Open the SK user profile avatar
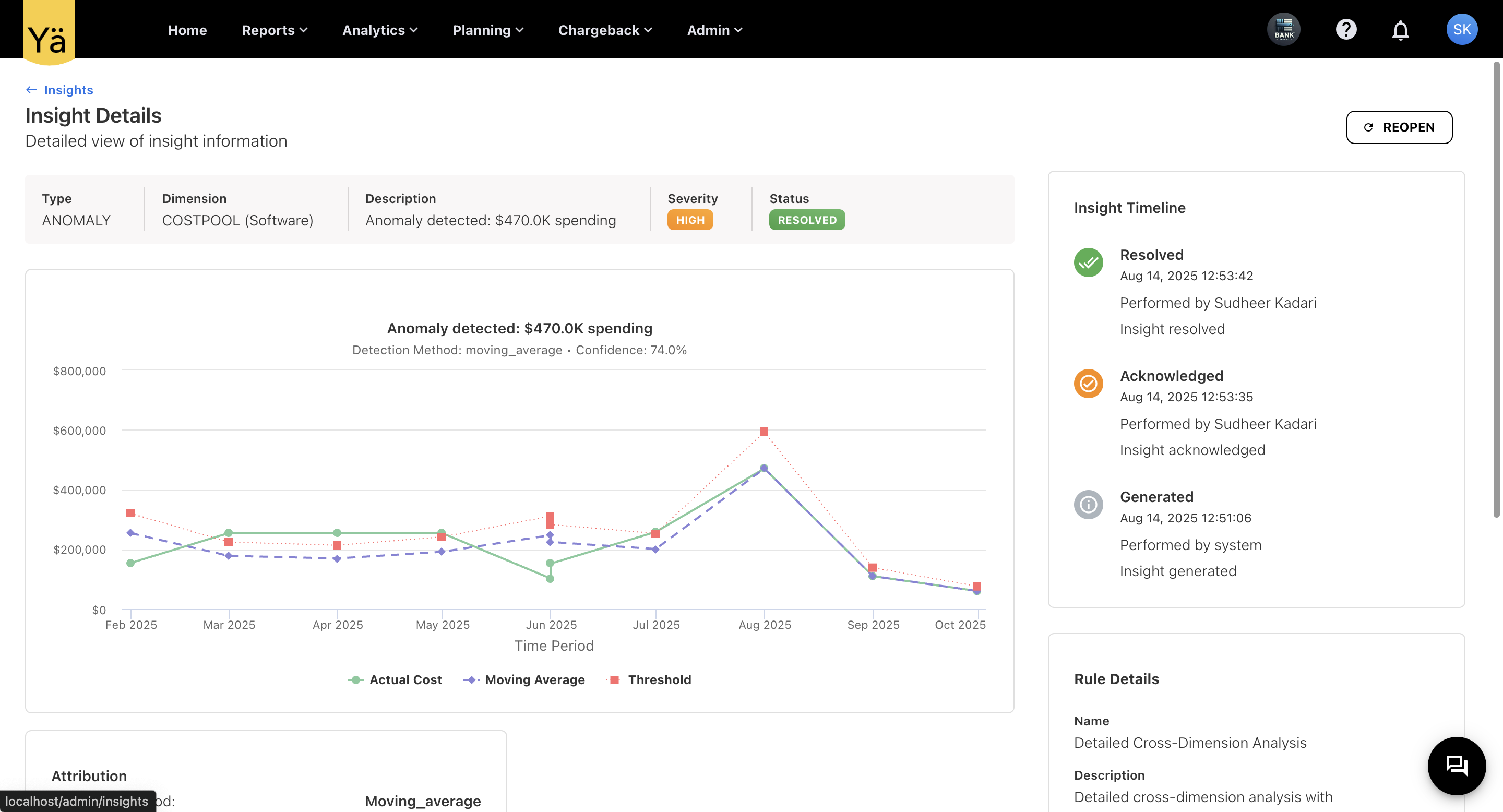Screen dimensions: 1503x812 click(x=1462, y=29)
